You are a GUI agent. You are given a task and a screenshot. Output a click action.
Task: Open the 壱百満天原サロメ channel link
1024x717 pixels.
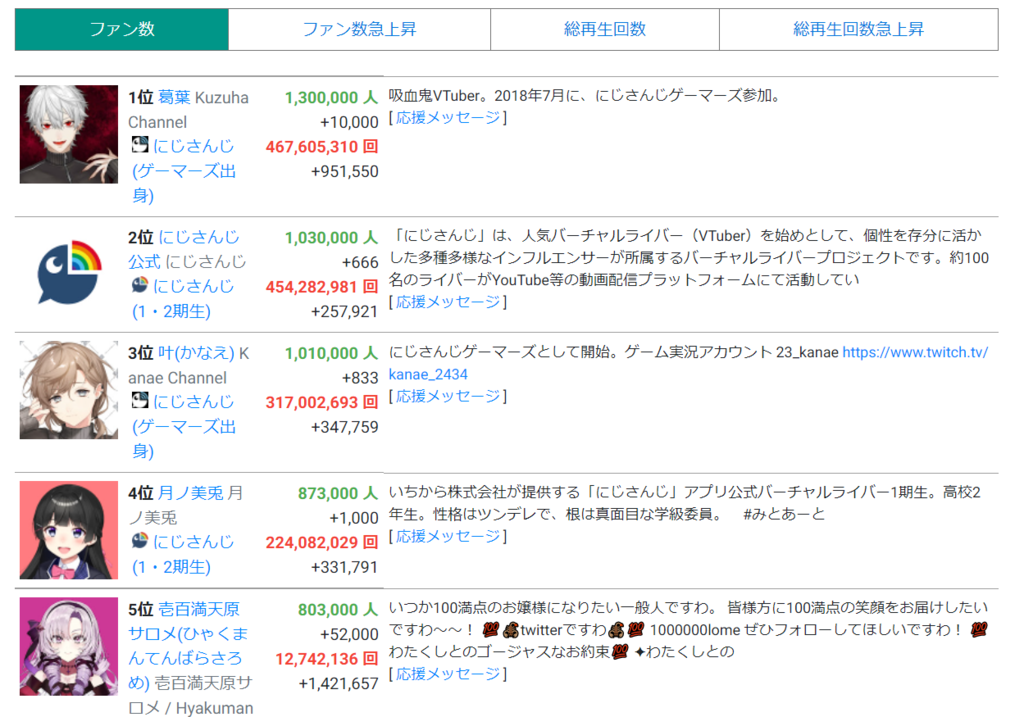(189, 646)
